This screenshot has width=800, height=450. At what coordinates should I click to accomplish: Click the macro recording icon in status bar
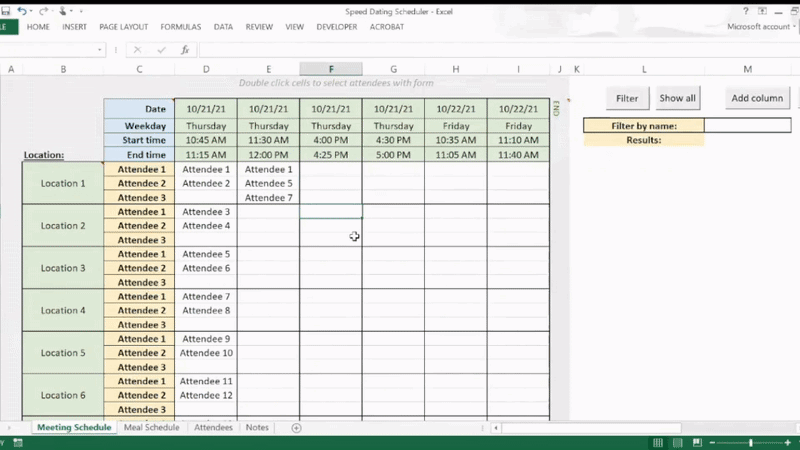coord(18,443)
